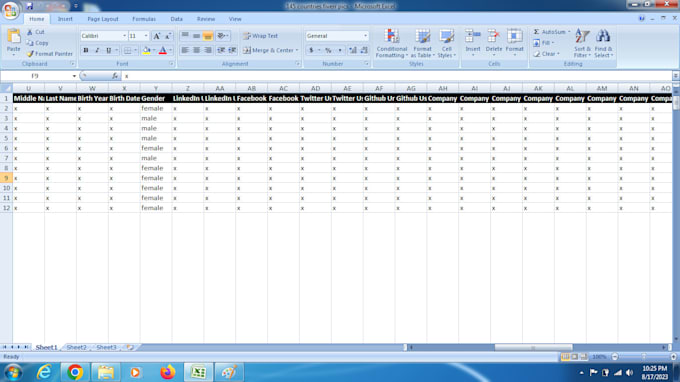
Task: Open Conditional Formatting menu
Action: 392,43
